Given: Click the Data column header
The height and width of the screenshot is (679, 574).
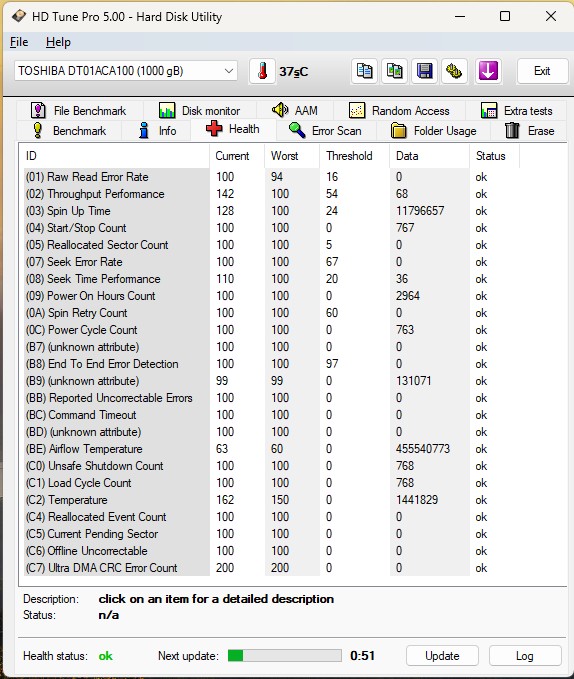Looking at the screenshot, I should (429, 156).
